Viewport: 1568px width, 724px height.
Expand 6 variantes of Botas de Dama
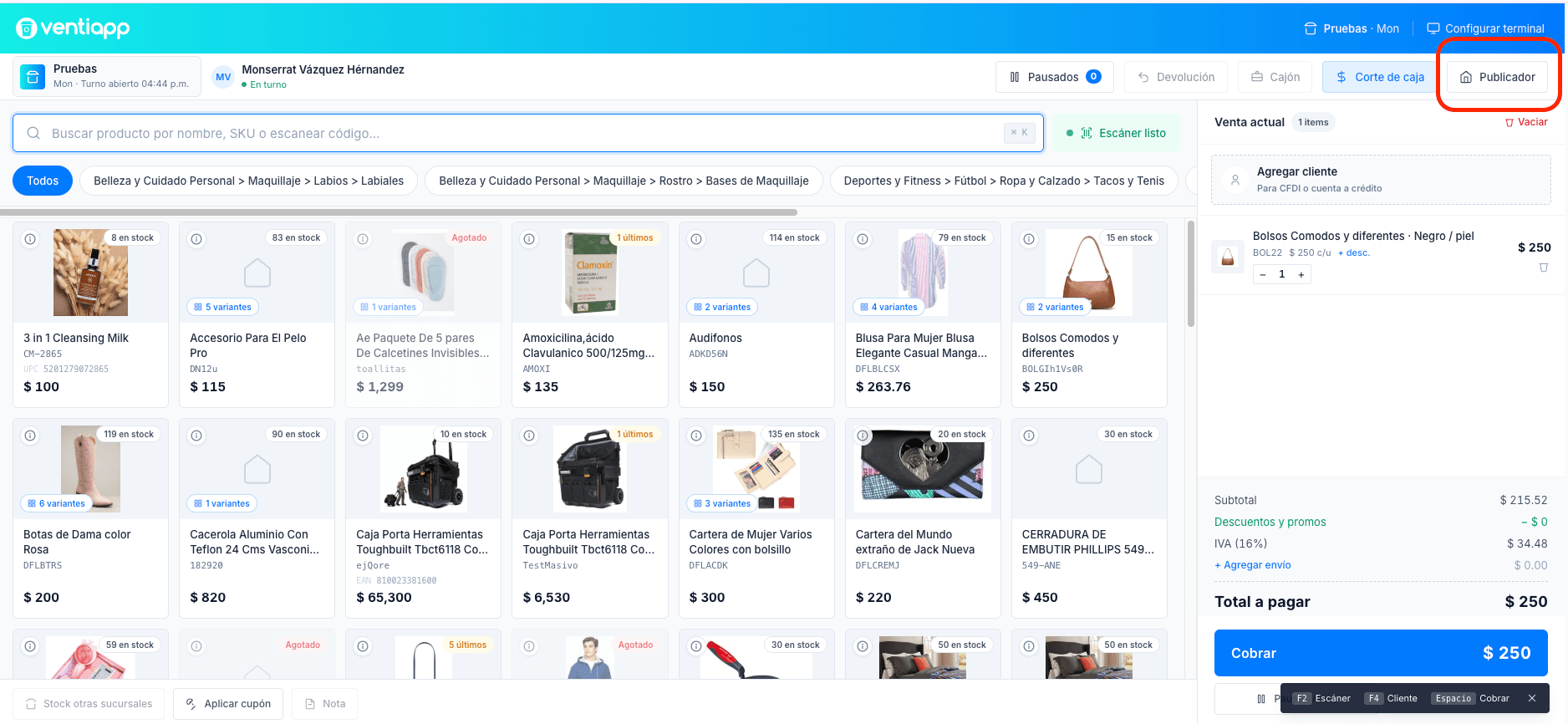(x=56, y=503)
